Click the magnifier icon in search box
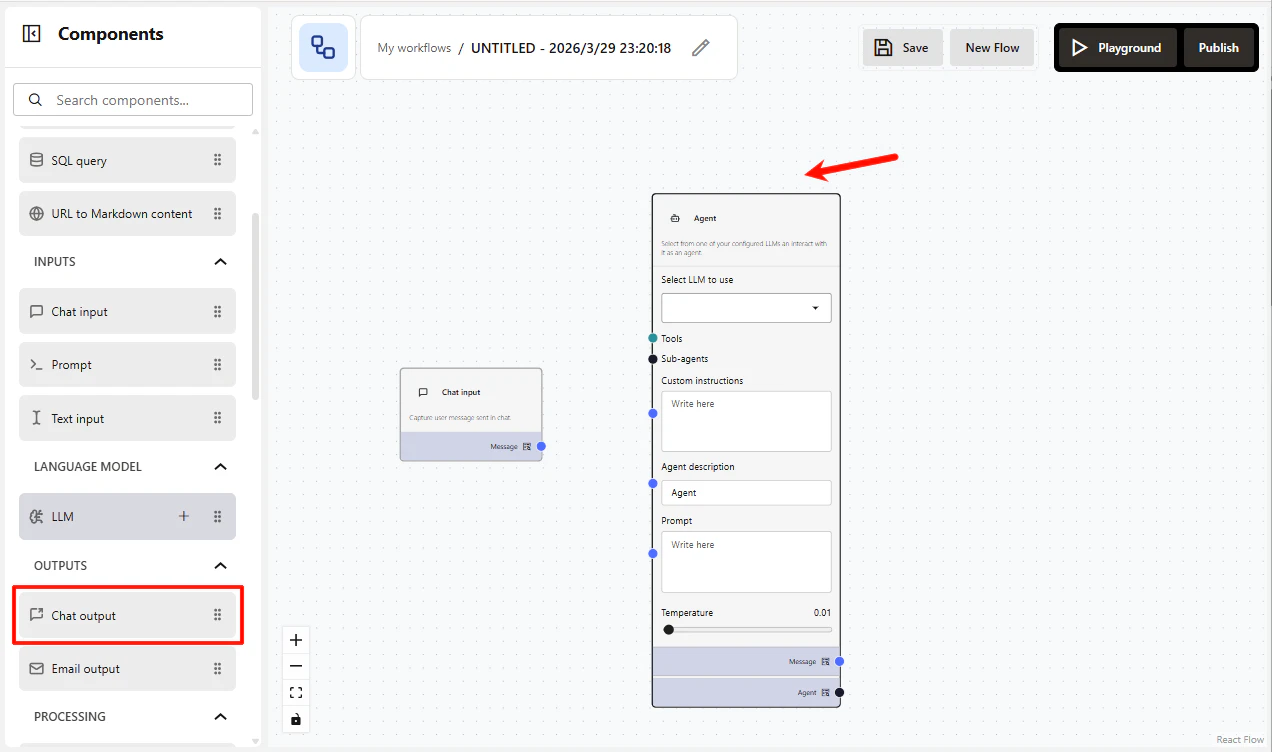This screenshot has height=752, width=1272. [x=36, y=100]
